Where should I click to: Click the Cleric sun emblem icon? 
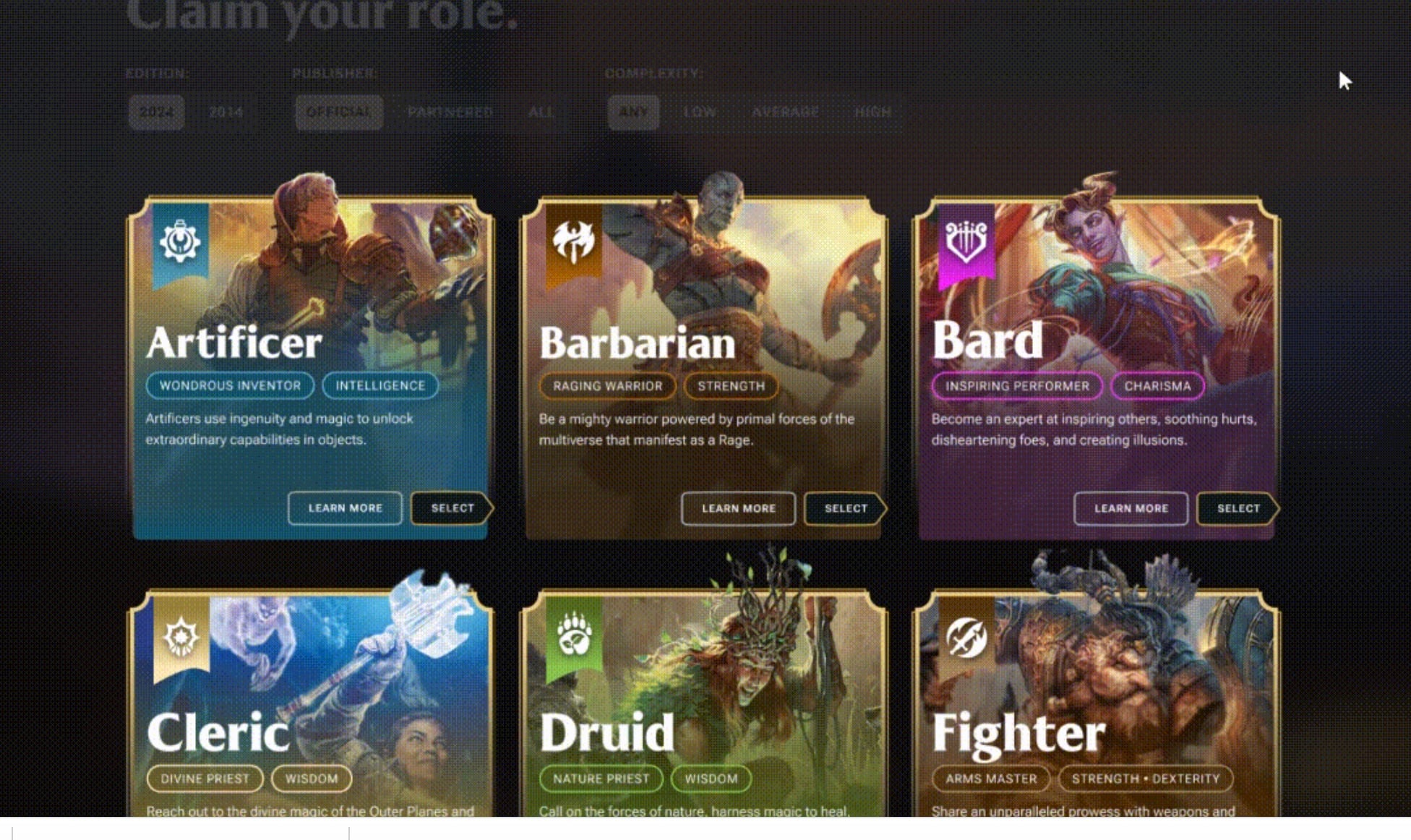(x=181, y=637)
